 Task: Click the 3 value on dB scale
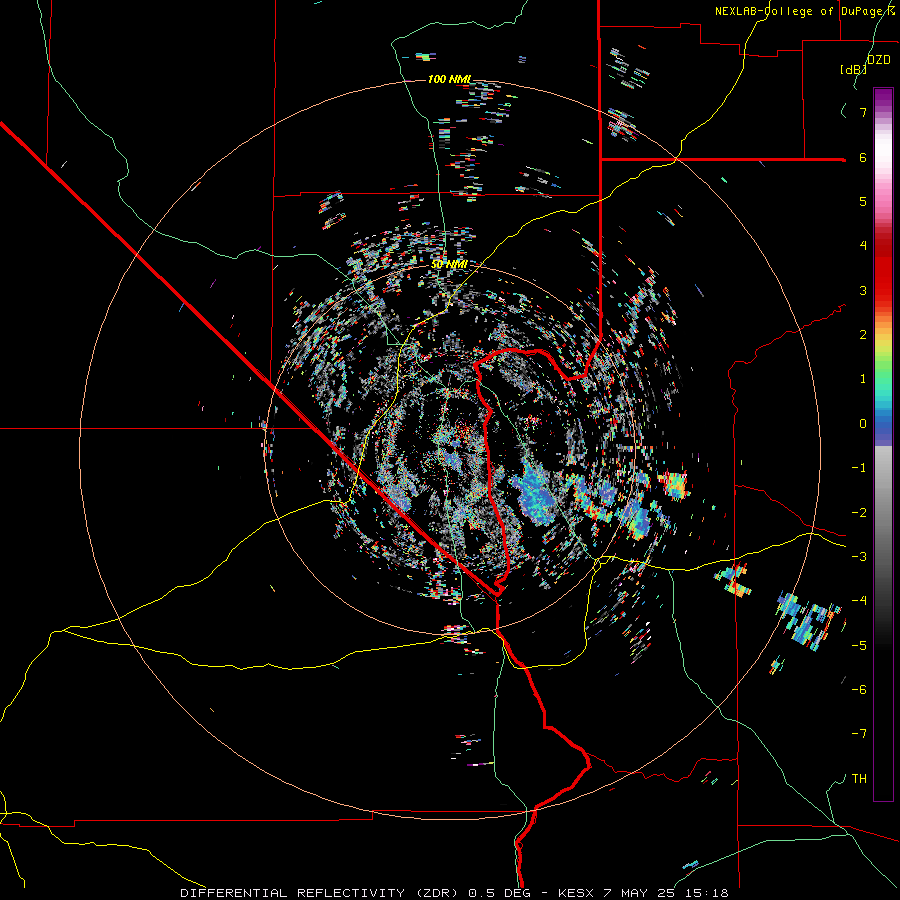[x=863, y=290]
